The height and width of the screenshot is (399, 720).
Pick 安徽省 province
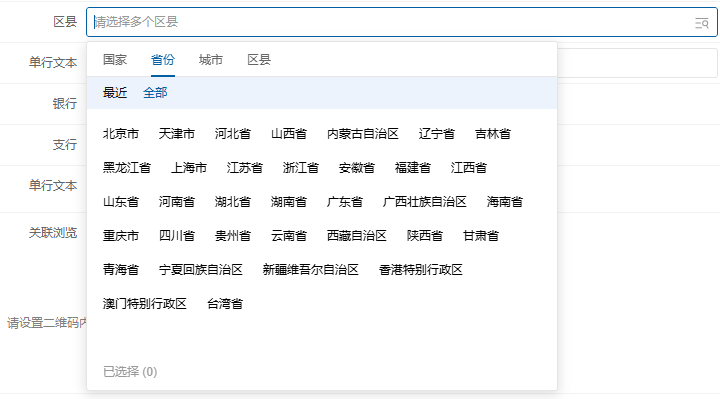click(x=357, y=168)
